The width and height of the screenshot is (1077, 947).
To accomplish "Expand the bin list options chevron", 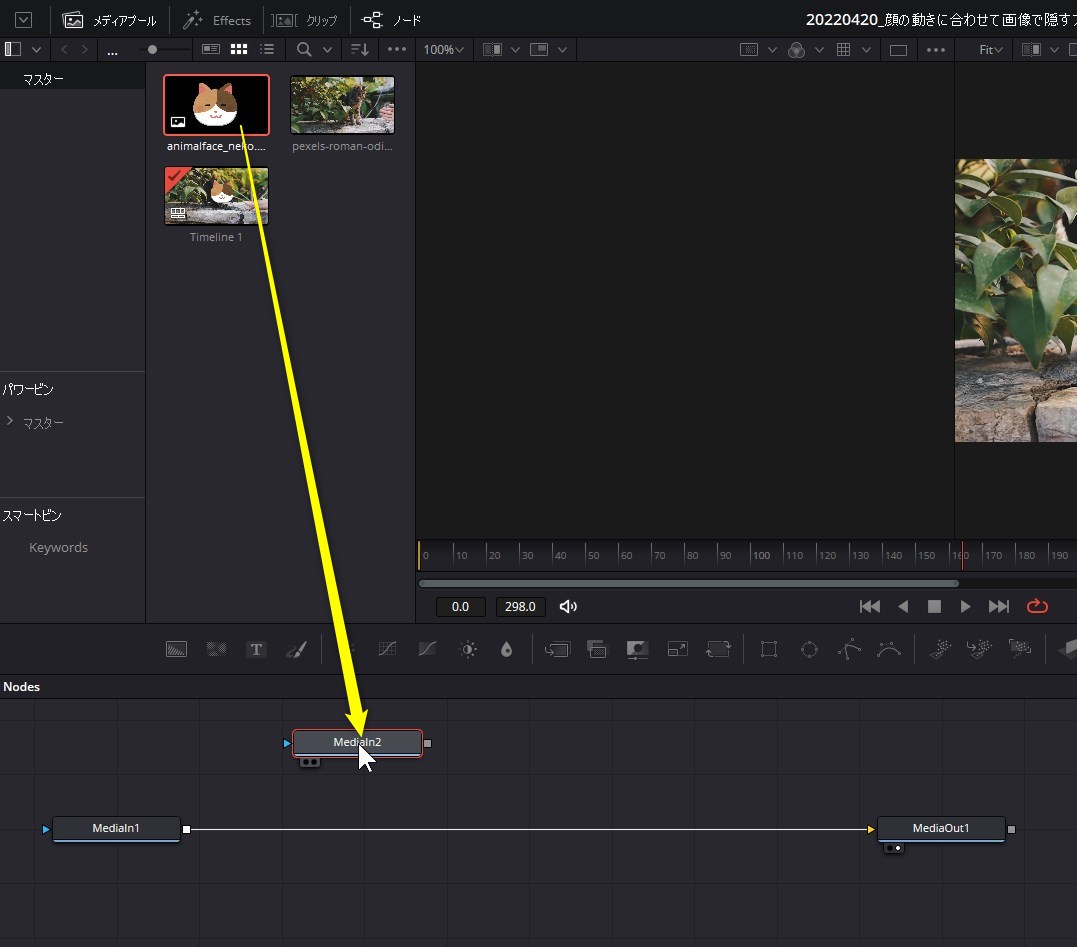I will (36, 49).
